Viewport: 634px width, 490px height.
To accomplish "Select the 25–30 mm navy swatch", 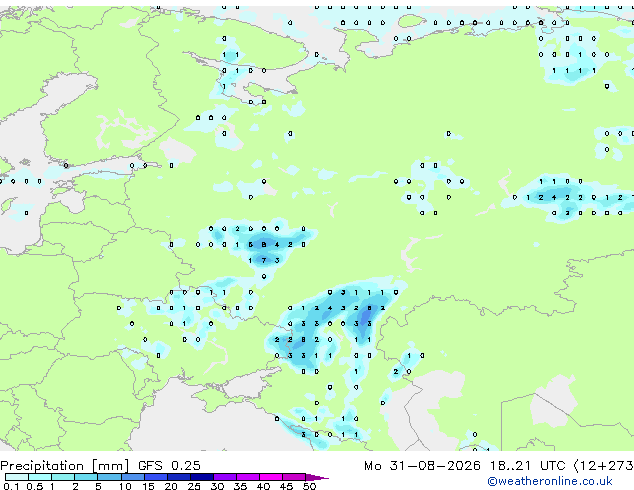I will click(201, 477).
